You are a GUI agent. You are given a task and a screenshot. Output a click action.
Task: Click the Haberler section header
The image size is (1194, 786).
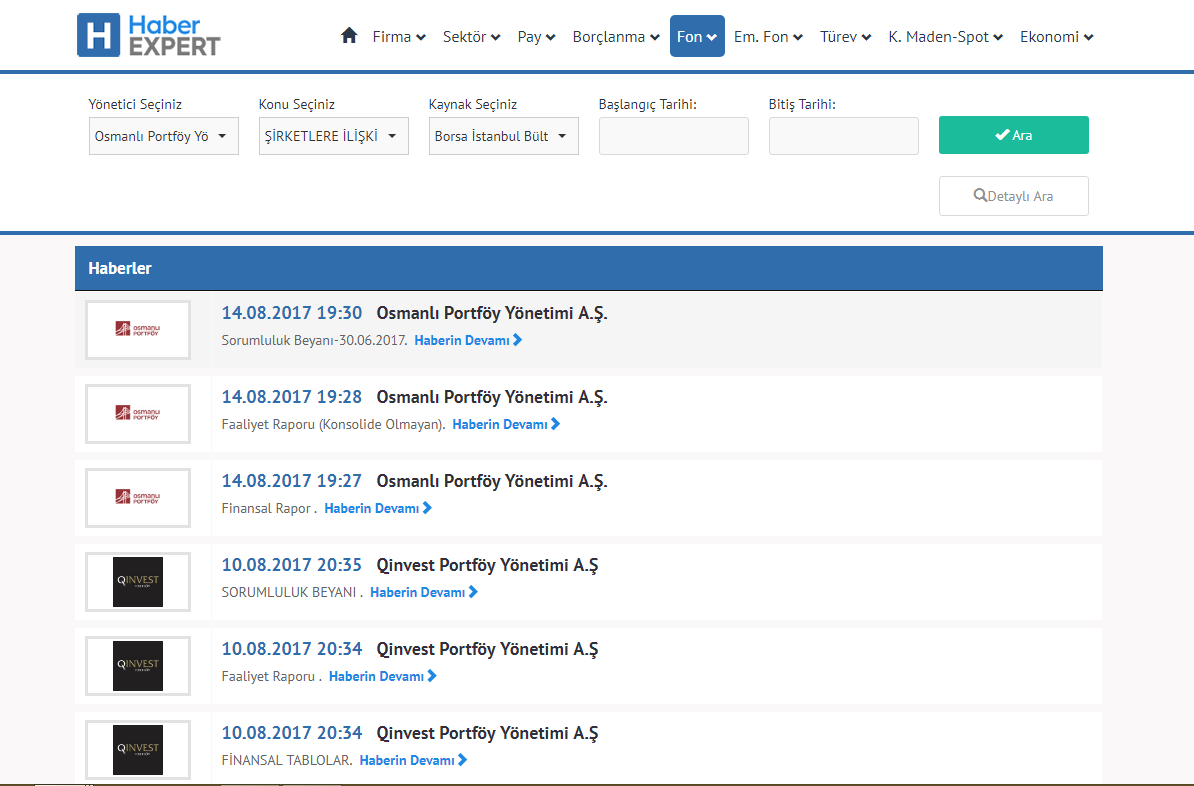(589, 268)
